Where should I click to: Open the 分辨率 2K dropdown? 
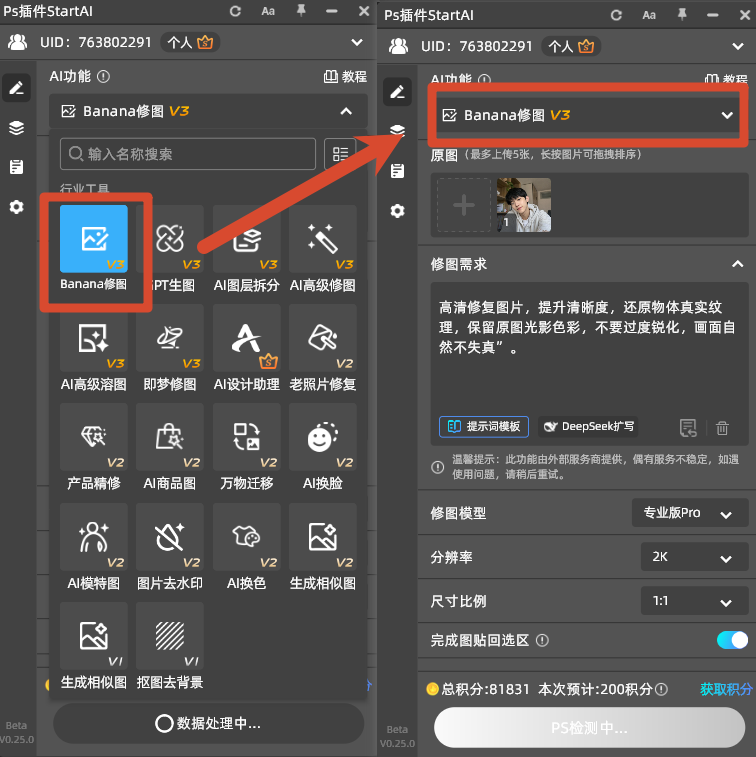694,557
